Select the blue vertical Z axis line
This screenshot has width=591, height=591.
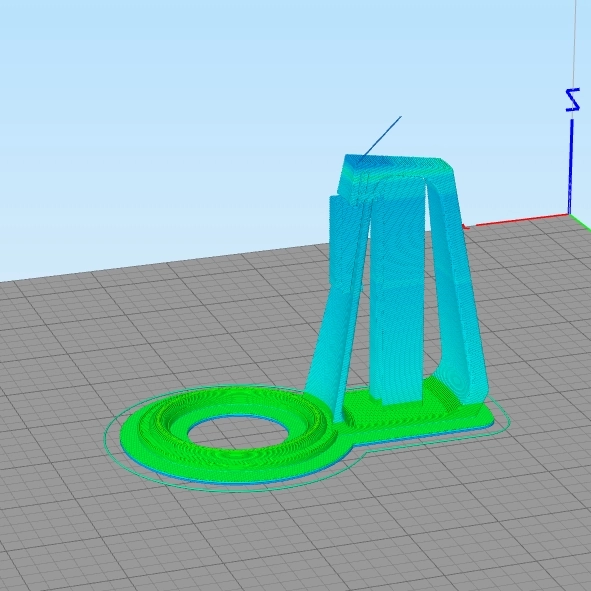click(570, 167)
